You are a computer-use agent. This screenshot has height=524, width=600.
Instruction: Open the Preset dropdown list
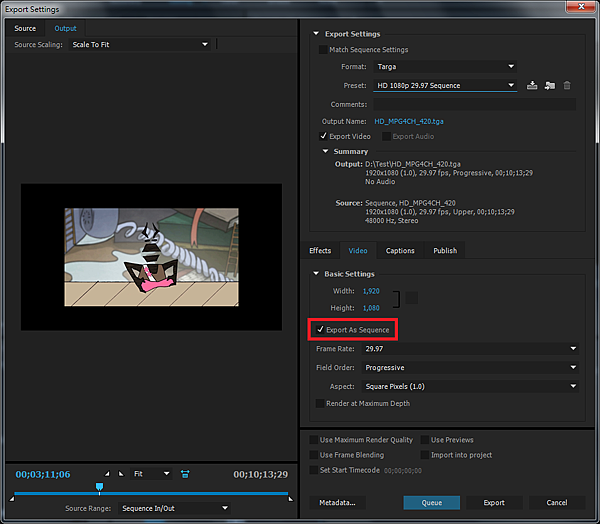pyautogui.click(x=445, y=85)
